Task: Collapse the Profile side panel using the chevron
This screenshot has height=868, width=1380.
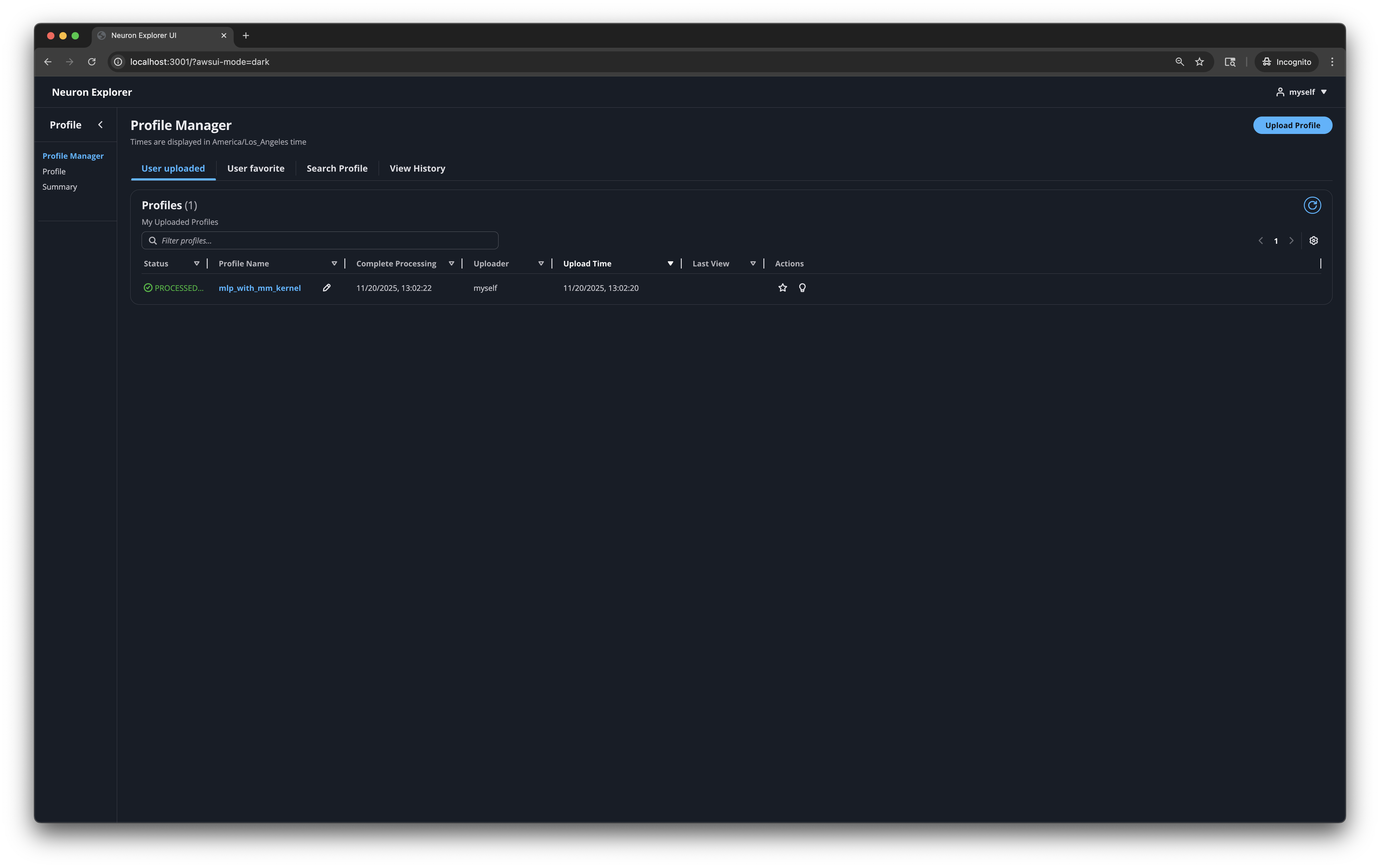Action: coord(101,124)
